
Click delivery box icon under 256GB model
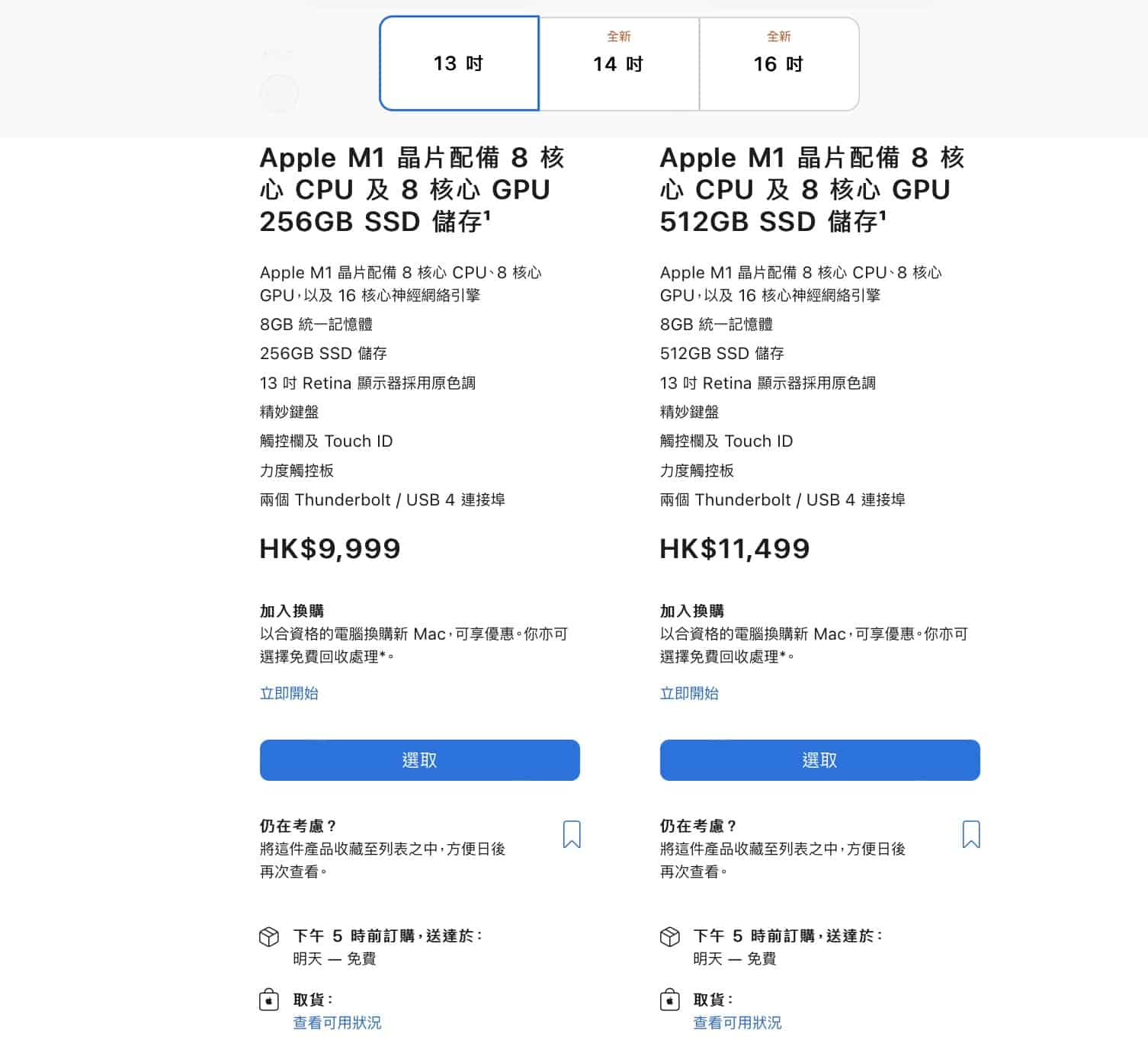[269, 936]
